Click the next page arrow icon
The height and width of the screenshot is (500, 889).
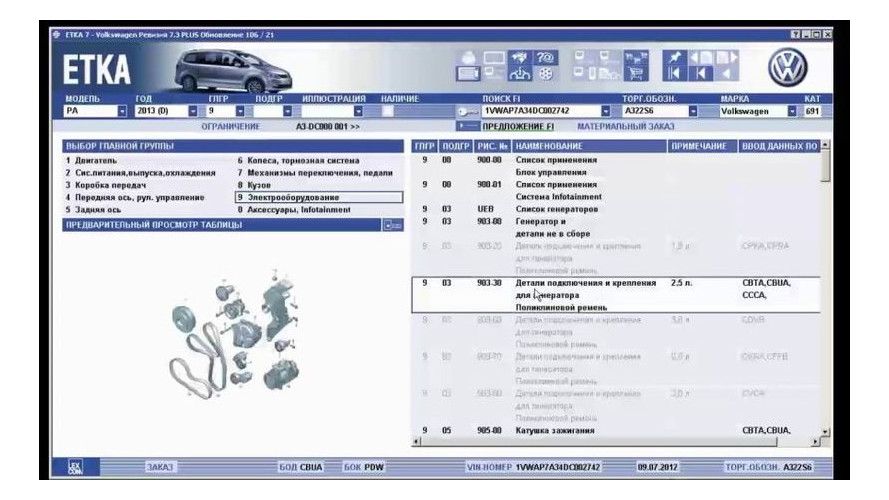pyautogui.click(x=726, y=58)
